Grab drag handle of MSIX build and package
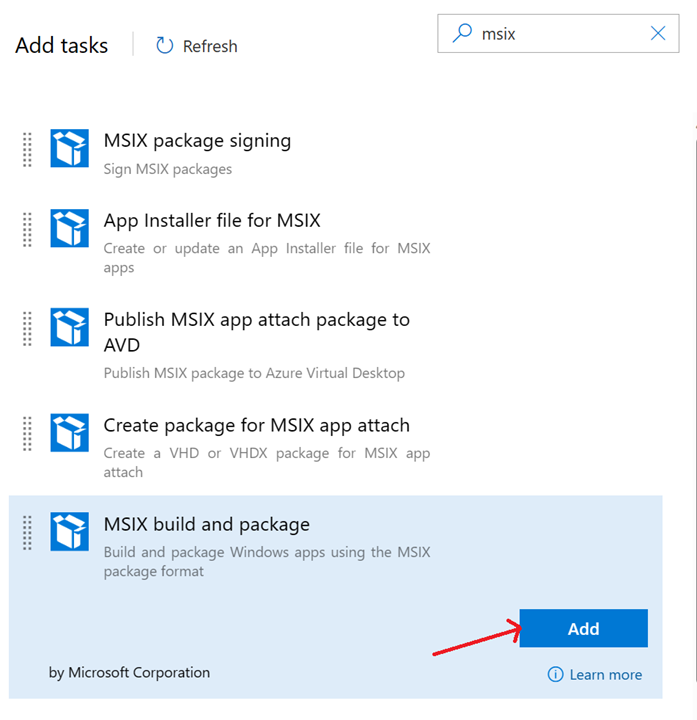 point(28,532)
